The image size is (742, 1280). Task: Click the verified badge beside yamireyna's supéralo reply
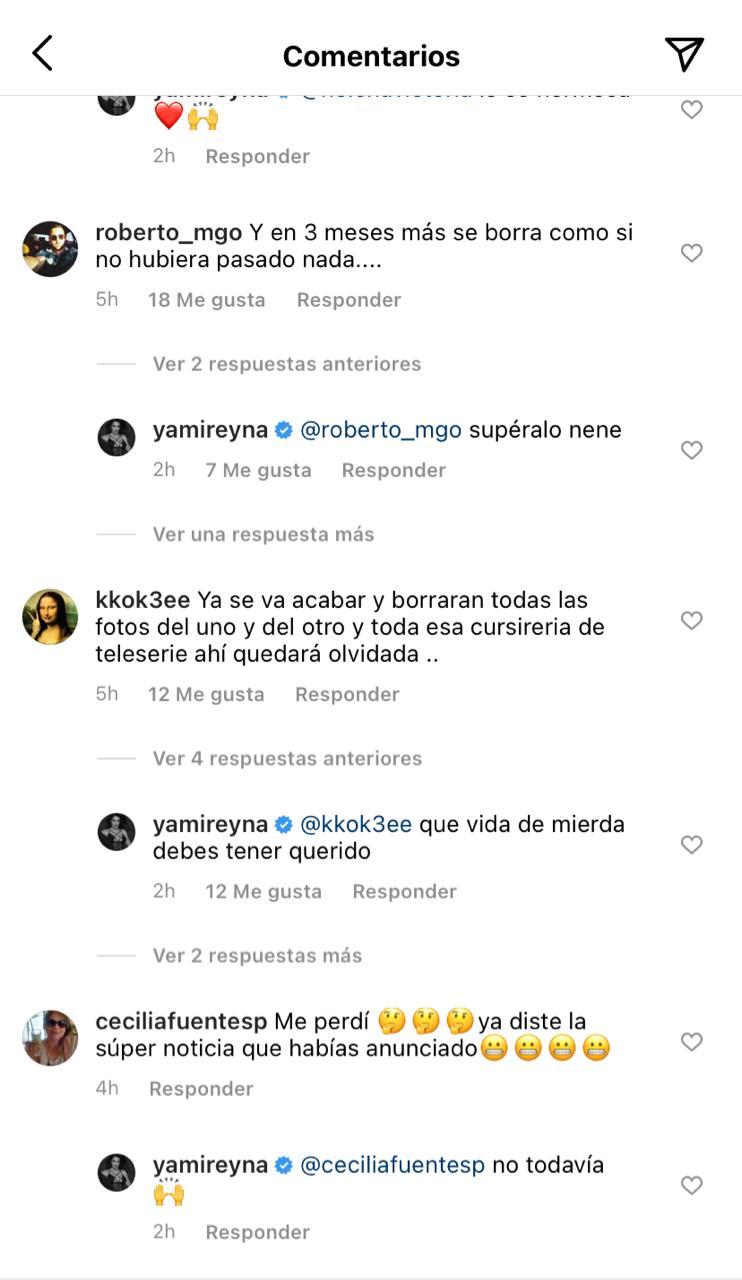(281, 429)
